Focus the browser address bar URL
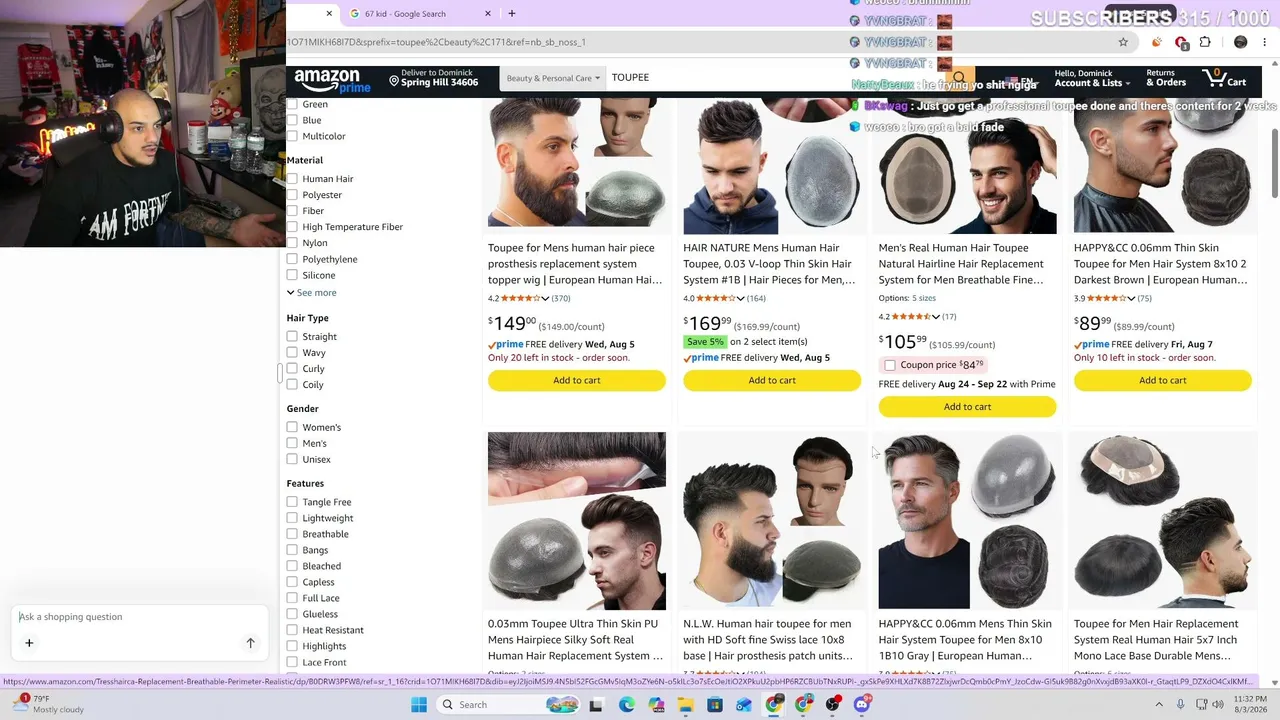Image resolution: width=1280 pixels, height=720 pixels. point(700,42)
